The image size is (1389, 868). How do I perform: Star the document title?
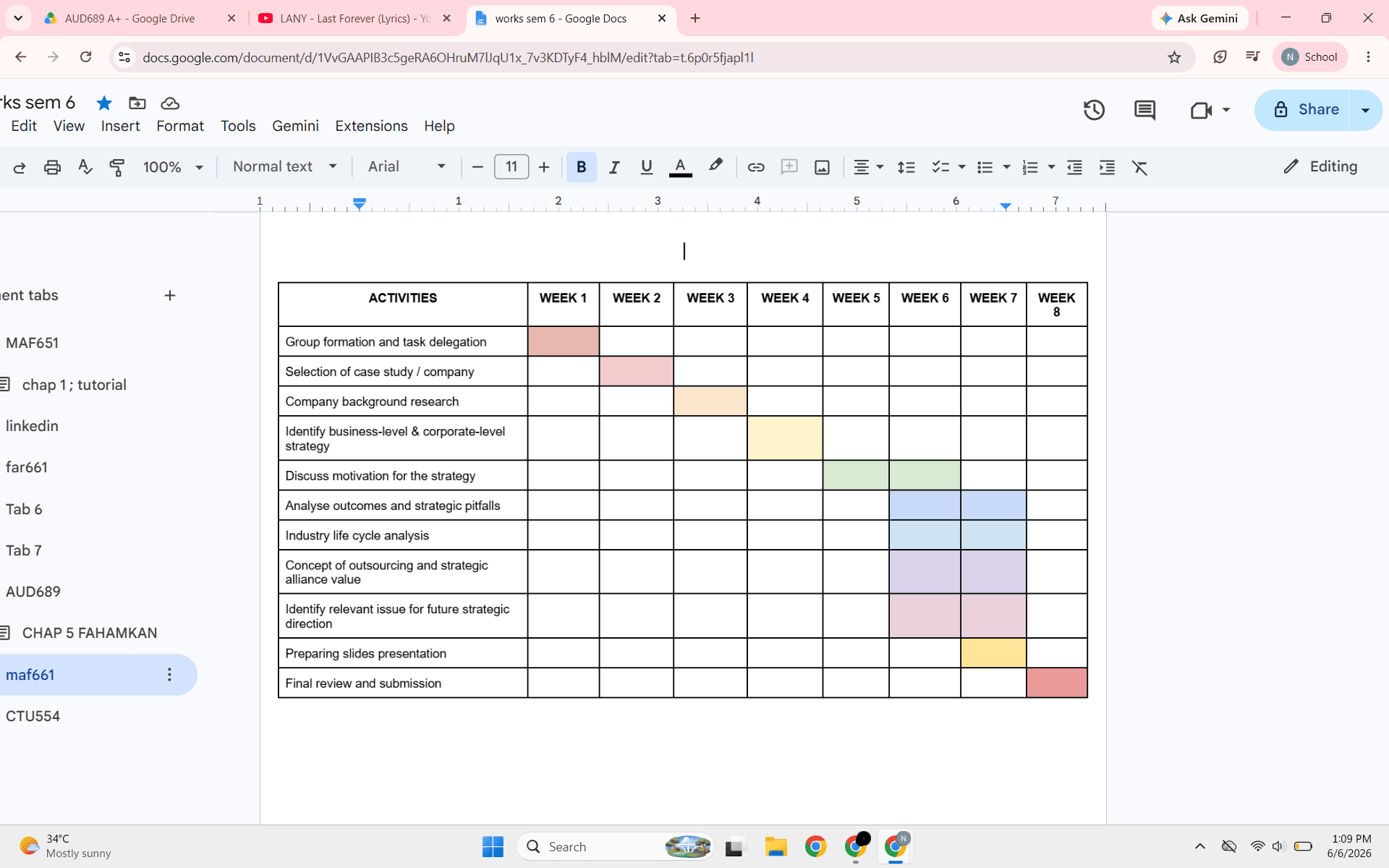[x=104, y=103]
